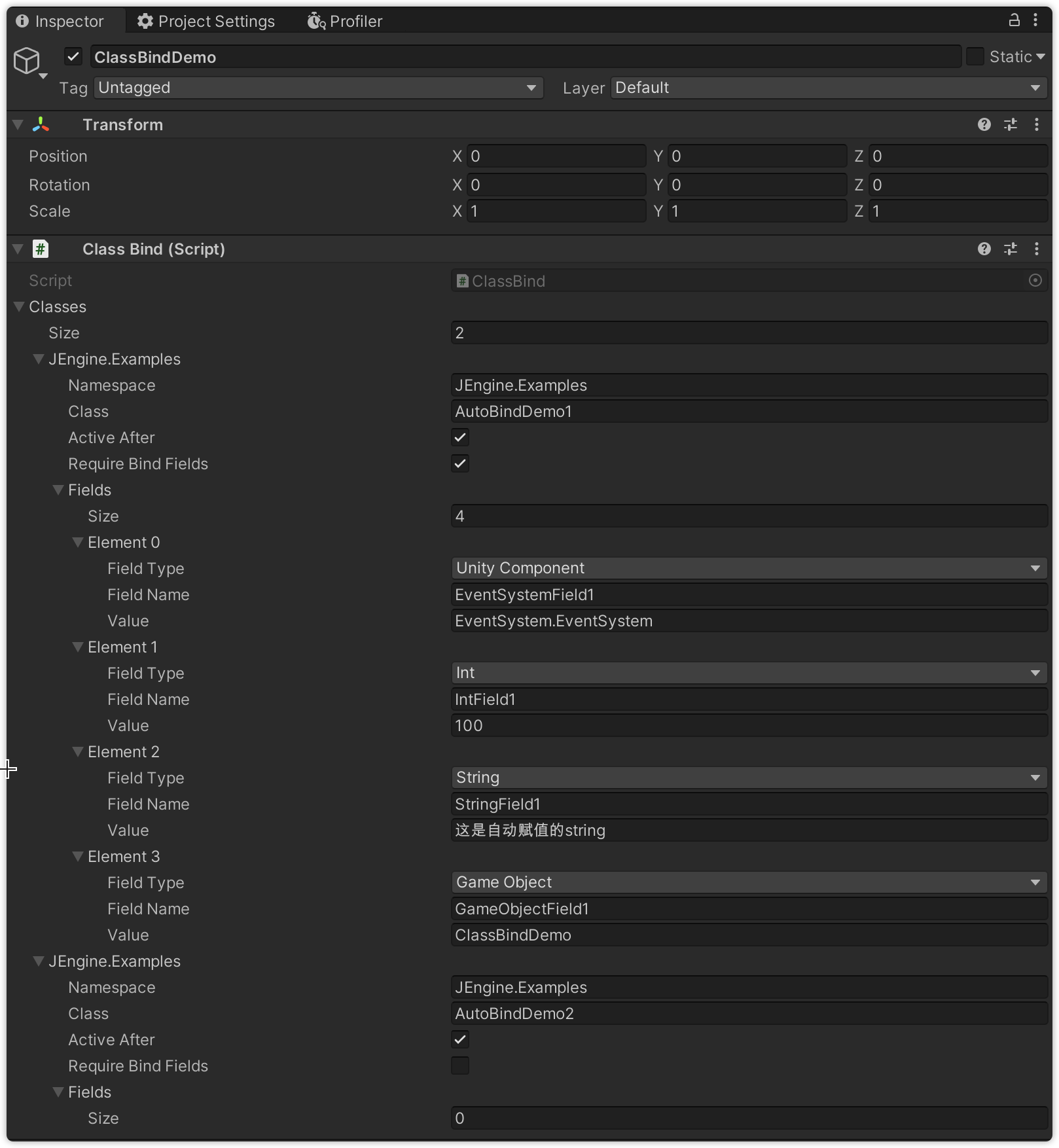Screen dimensions: 1059x1148
Task: Open the Inspector tab's three-dot menu
Action: (x=1035, y=20)
